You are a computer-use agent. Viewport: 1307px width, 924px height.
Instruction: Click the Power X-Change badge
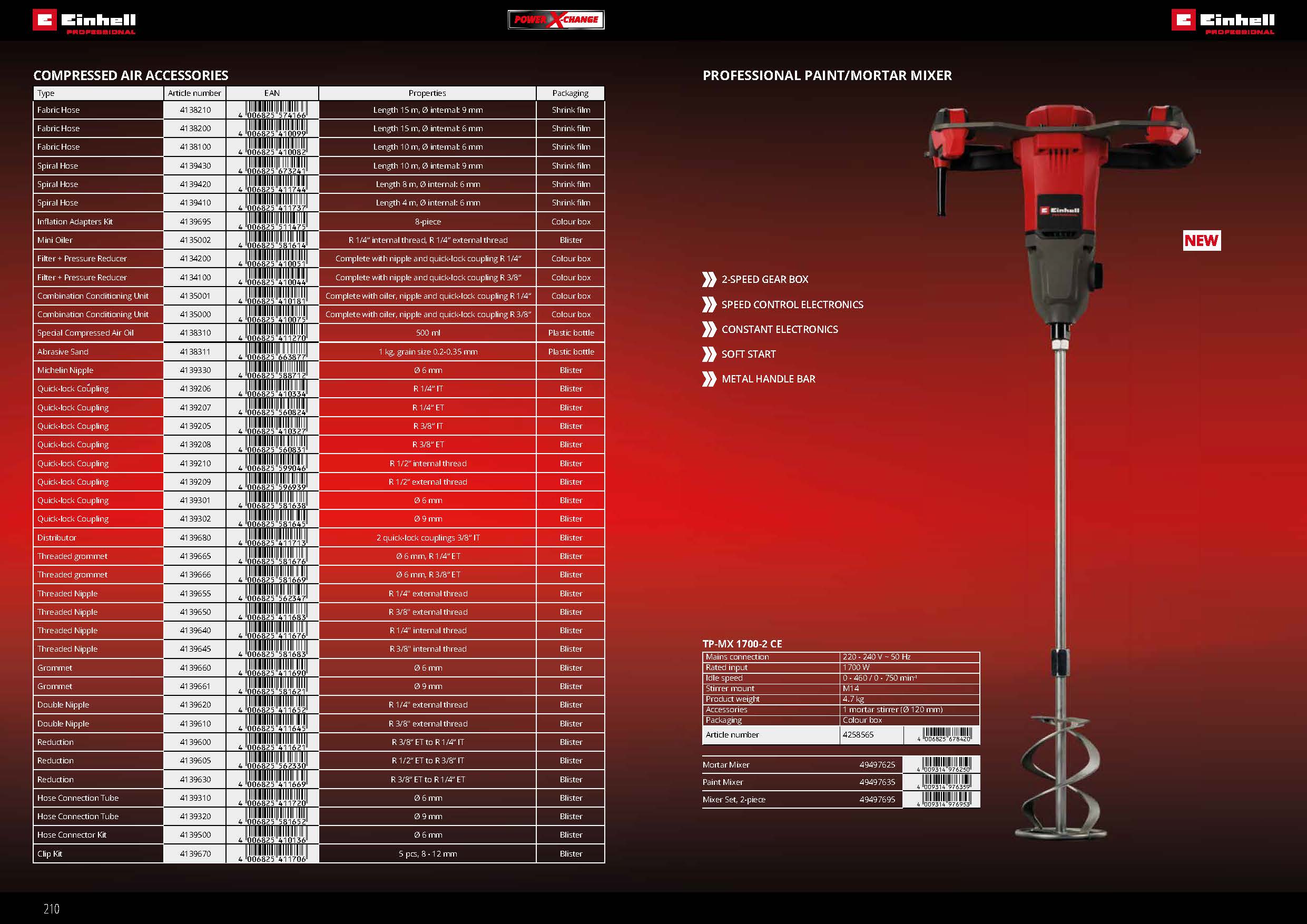coord(556,20)
